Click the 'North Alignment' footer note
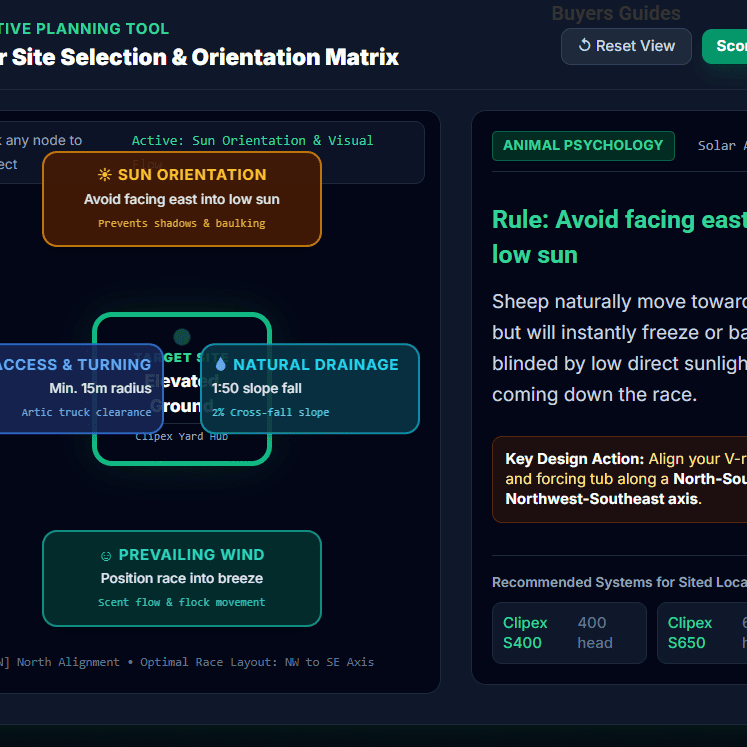The width and height of the screenshot is (747, 747). pyautogui.click(x=68, y=662)
